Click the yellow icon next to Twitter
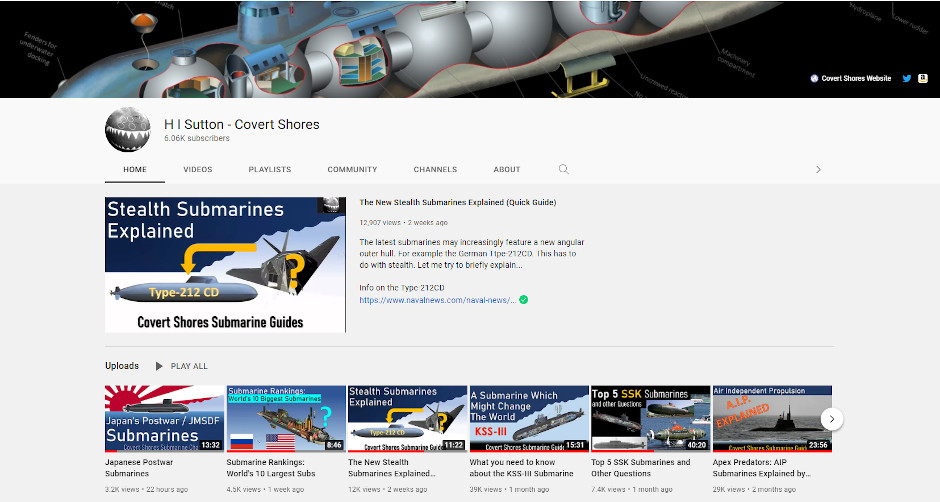This screenshot has height=502, width=940. click(923, 79)
